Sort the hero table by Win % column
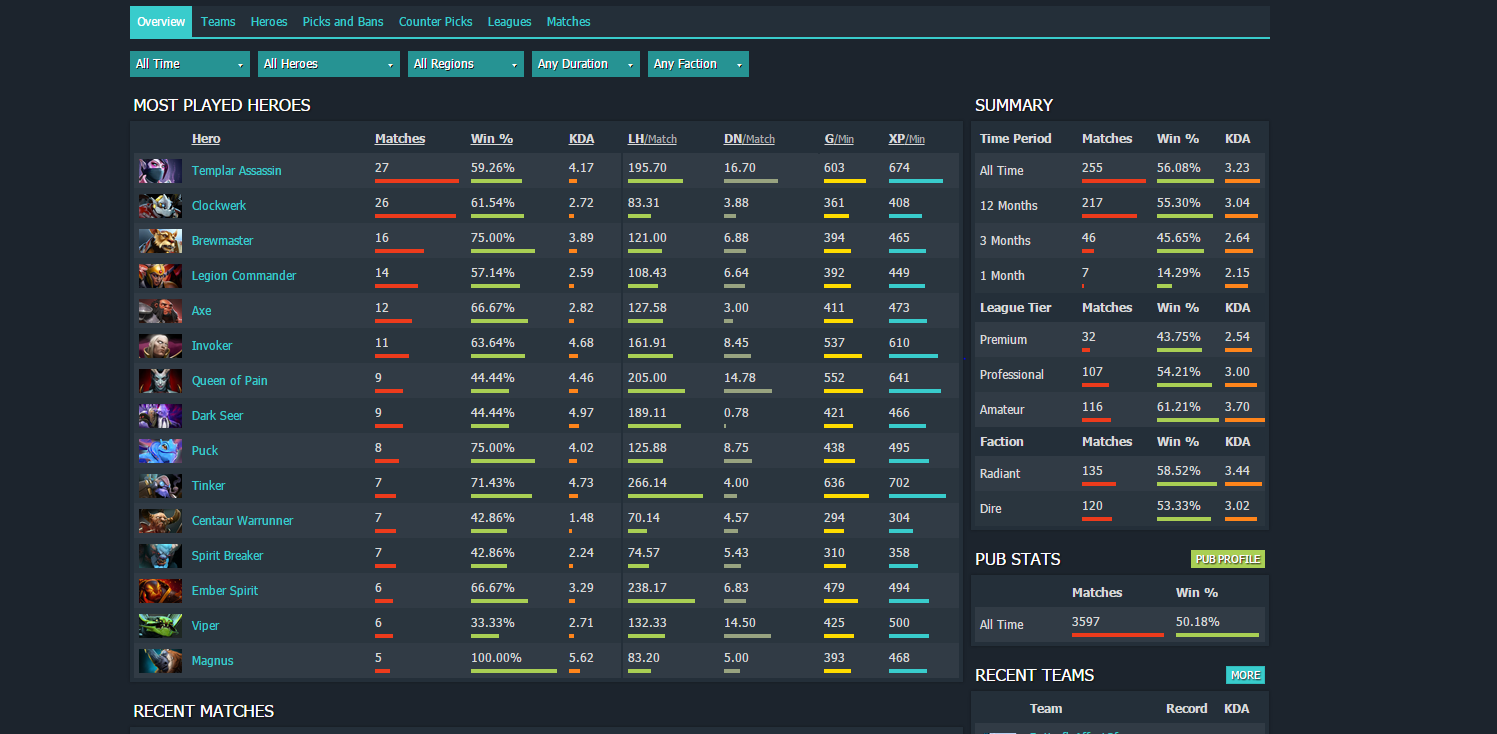This screenshot has width=1497, height=734. pyautogui.click(x=492, y=139)
